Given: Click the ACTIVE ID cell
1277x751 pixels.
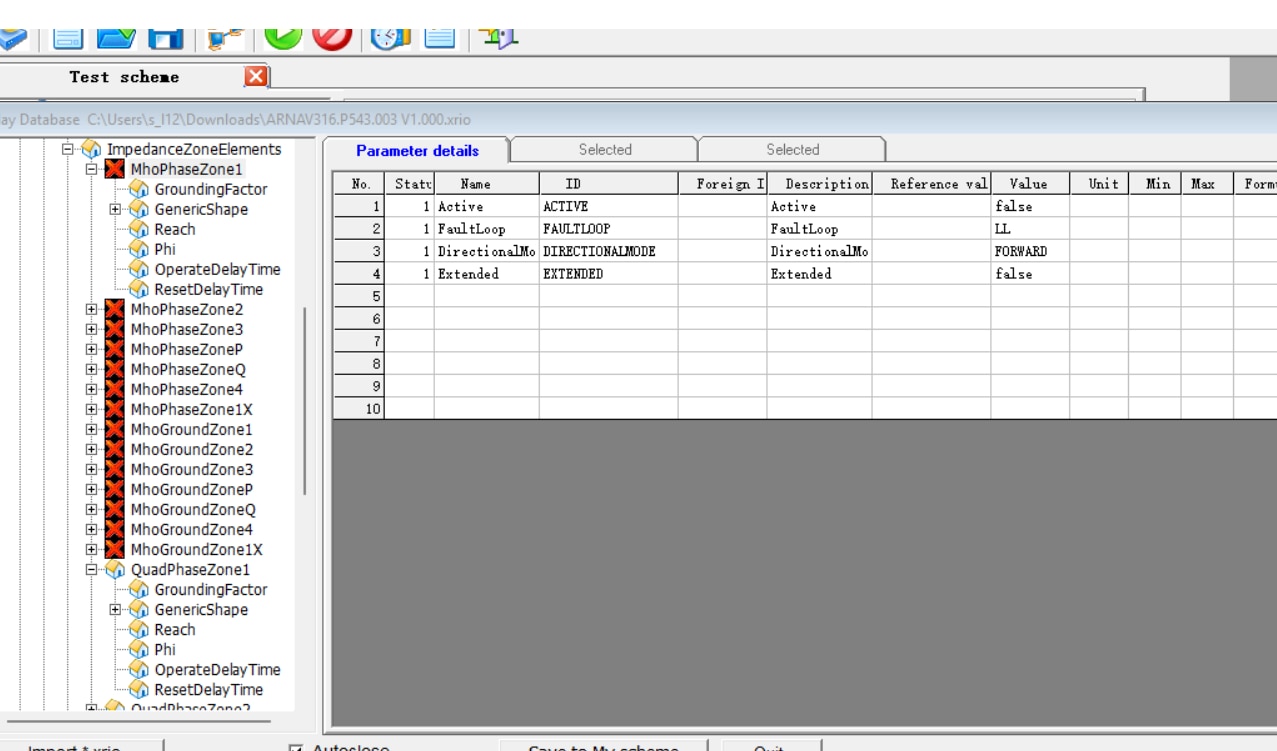Looking at the screenshot, I should (609, 206).
